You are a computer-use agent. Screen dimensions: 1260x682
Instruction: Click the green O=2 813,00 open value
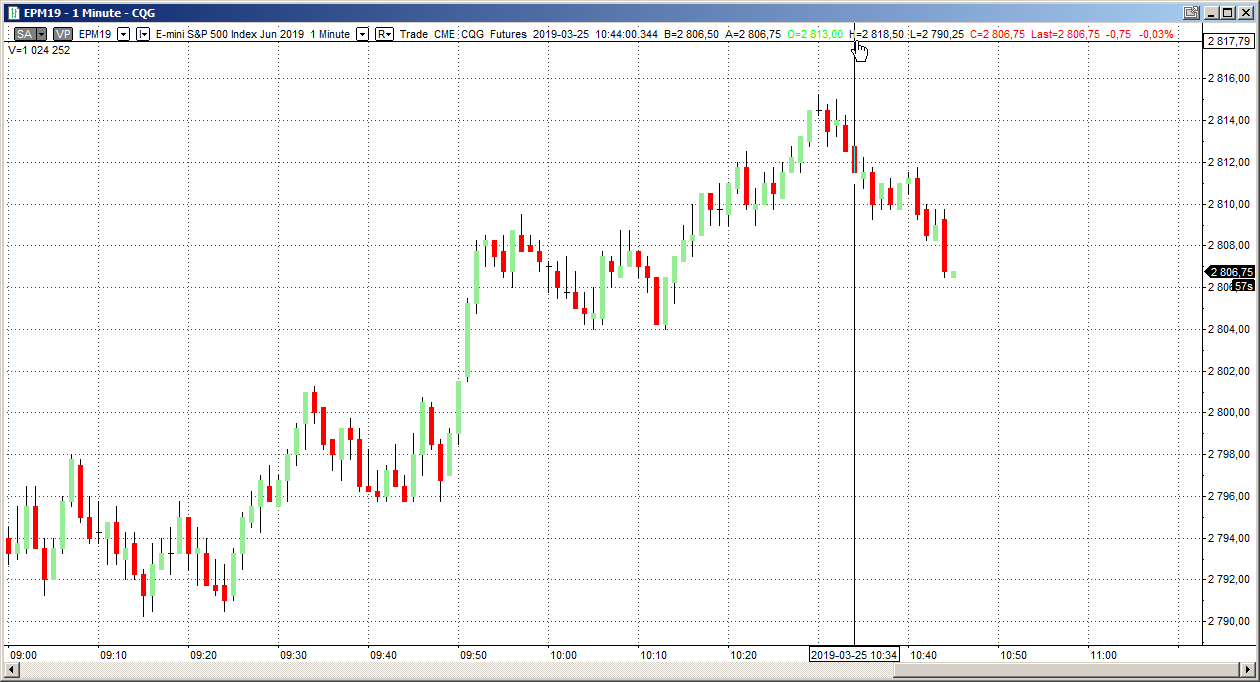point(815,34)
